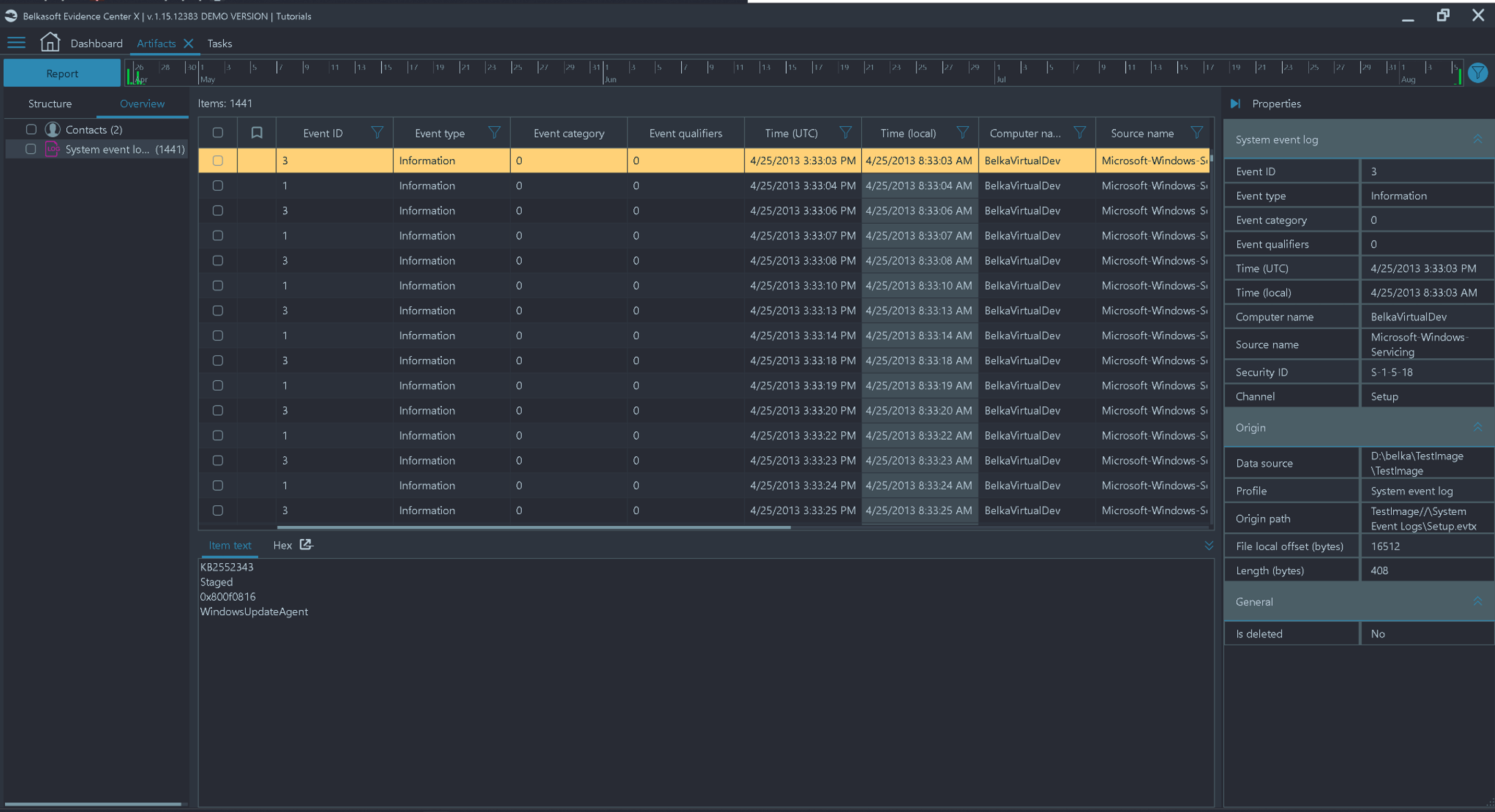This screenshot has width=1495, height=812.
Task: Collapse the Origin properties section
Action: tap(1477, 427)
